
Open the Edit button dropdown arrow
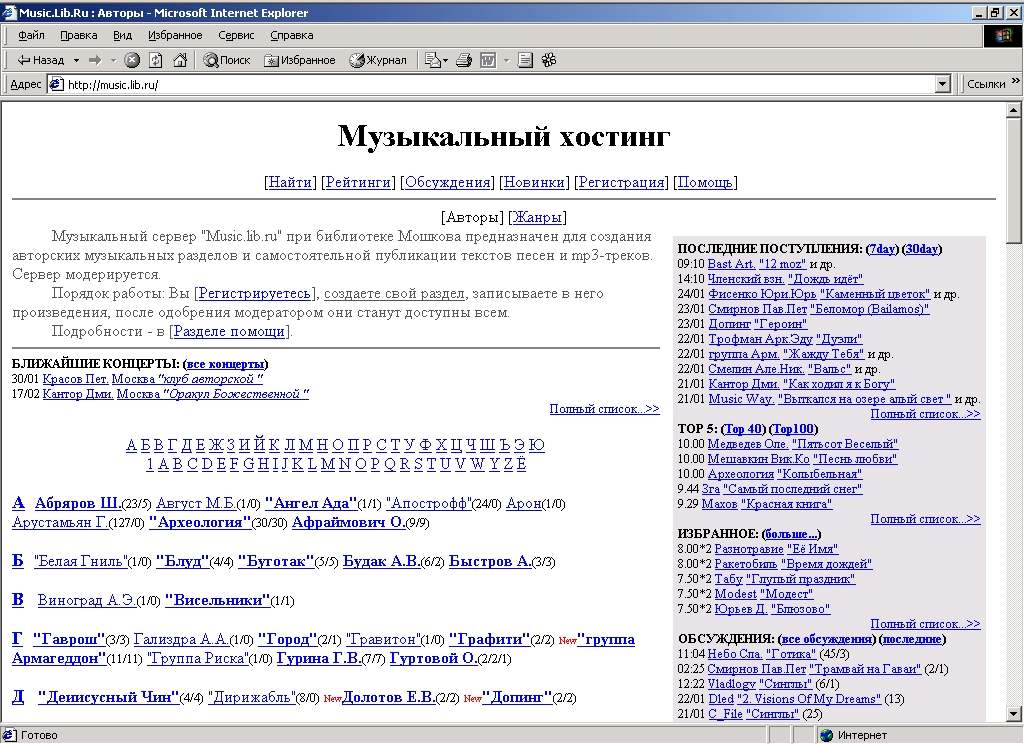point(506,61)
